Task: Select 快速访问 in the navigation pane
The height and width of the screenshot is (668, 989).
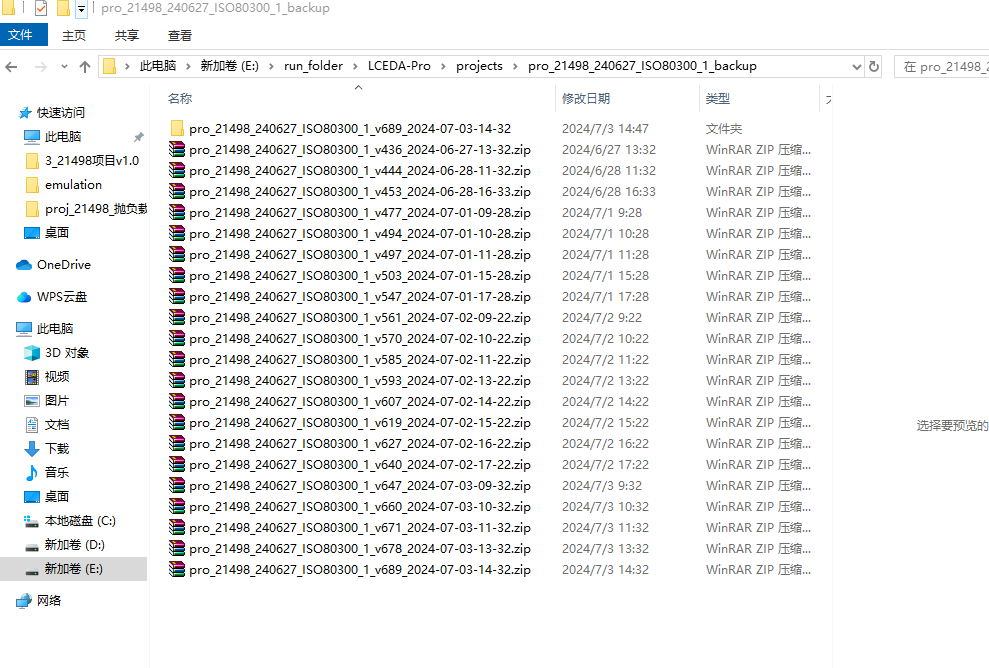Action: point(61,113)
